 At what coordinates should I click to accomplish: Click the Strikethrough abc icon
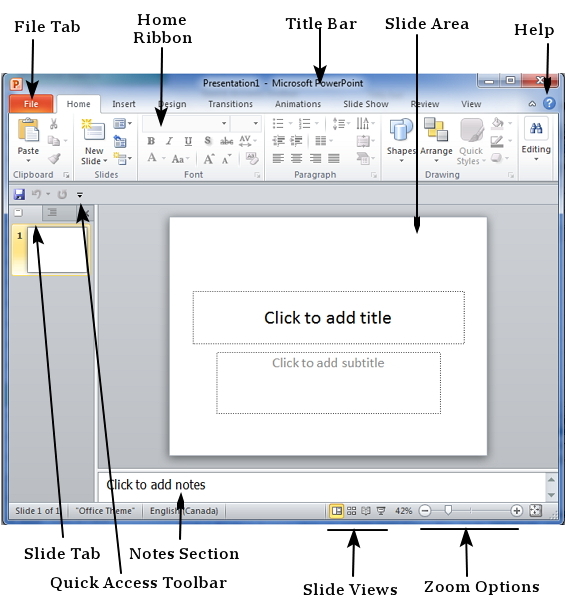227,141
